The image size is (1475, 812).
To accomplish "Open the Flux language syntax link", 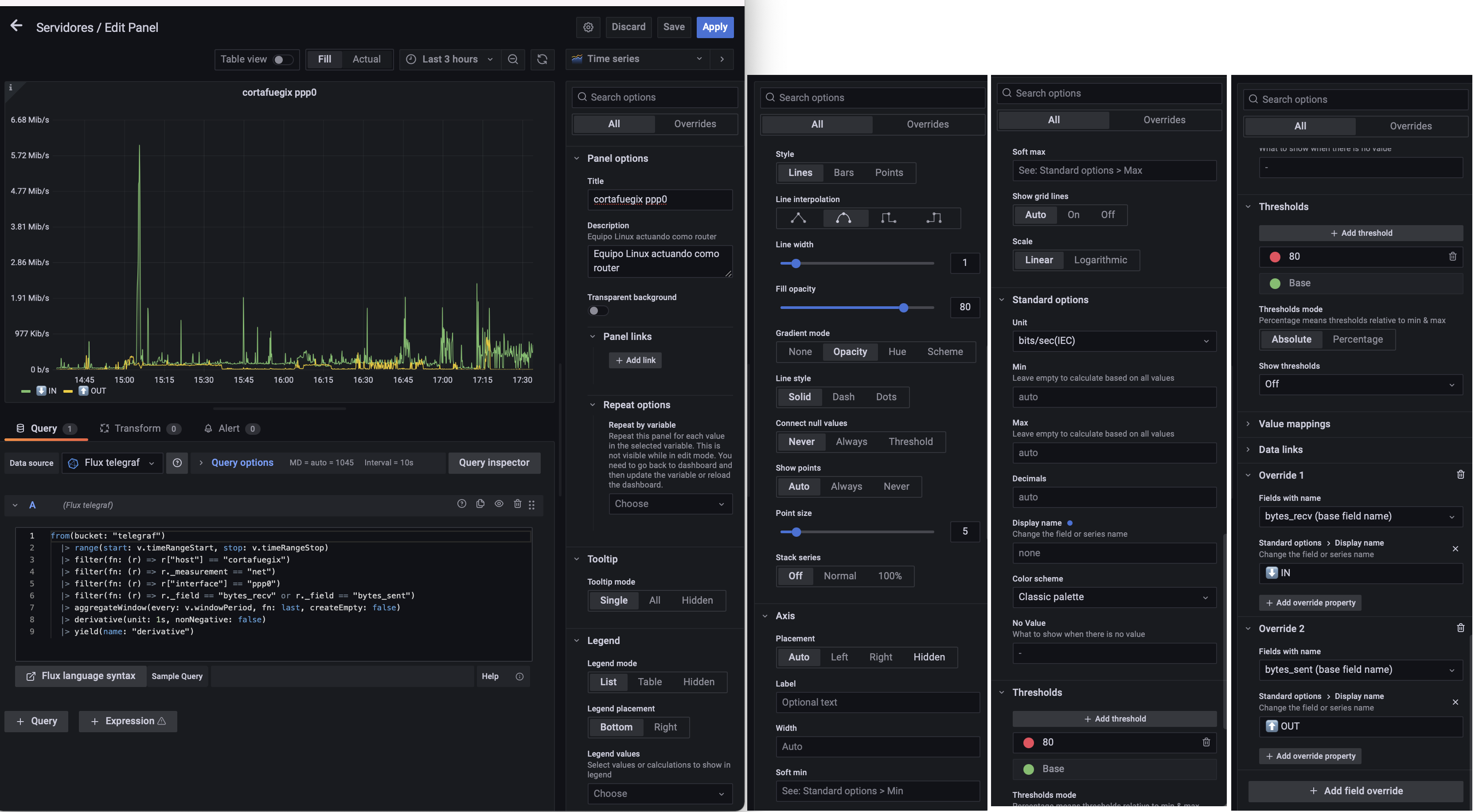I will coord(81,676).
